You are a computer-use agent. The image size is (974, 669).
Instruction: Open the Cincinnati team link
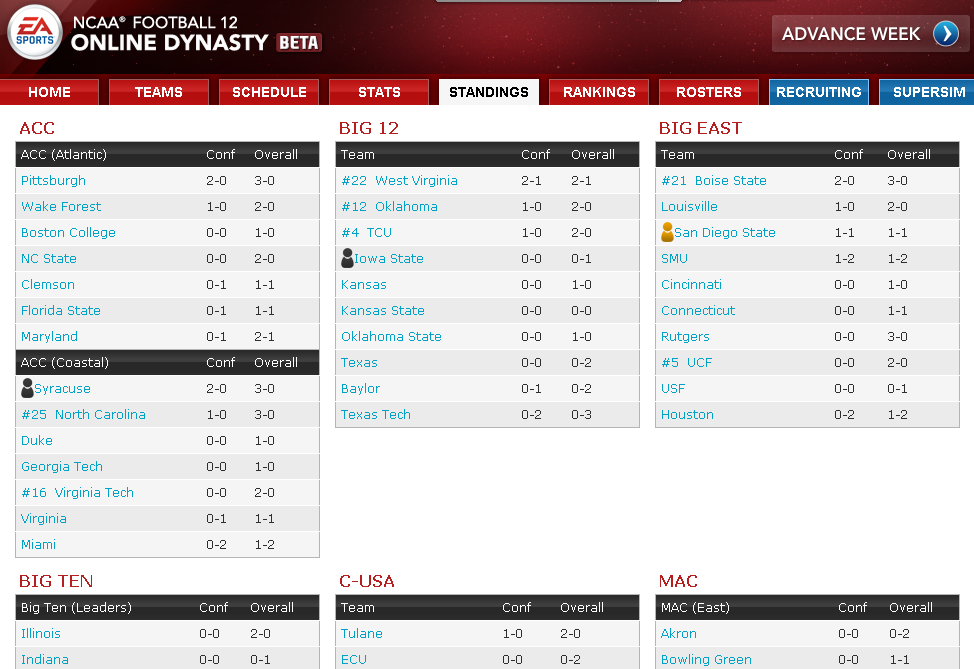[691, 284]
